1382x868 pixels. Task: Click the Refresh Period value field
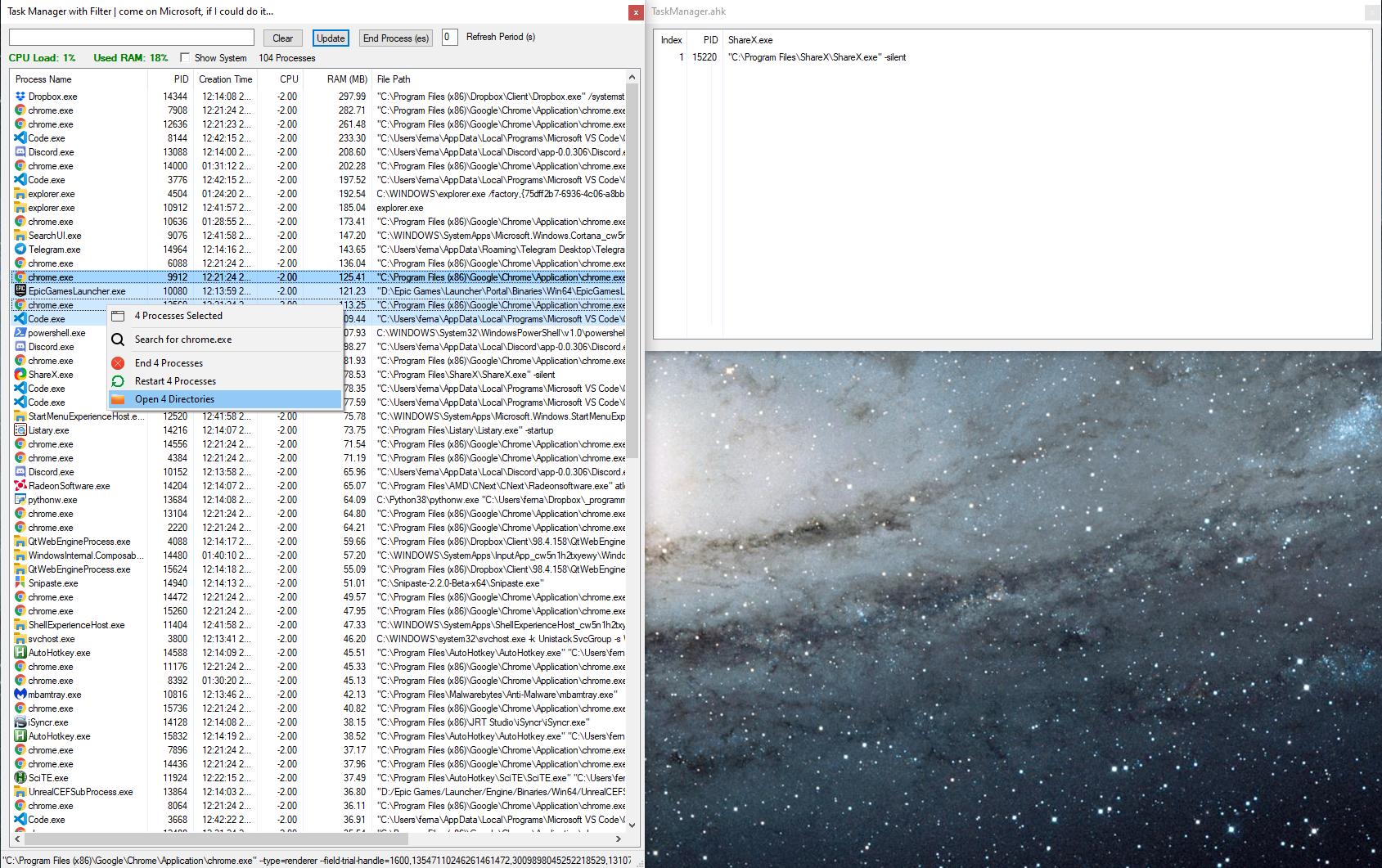(449, 37)
